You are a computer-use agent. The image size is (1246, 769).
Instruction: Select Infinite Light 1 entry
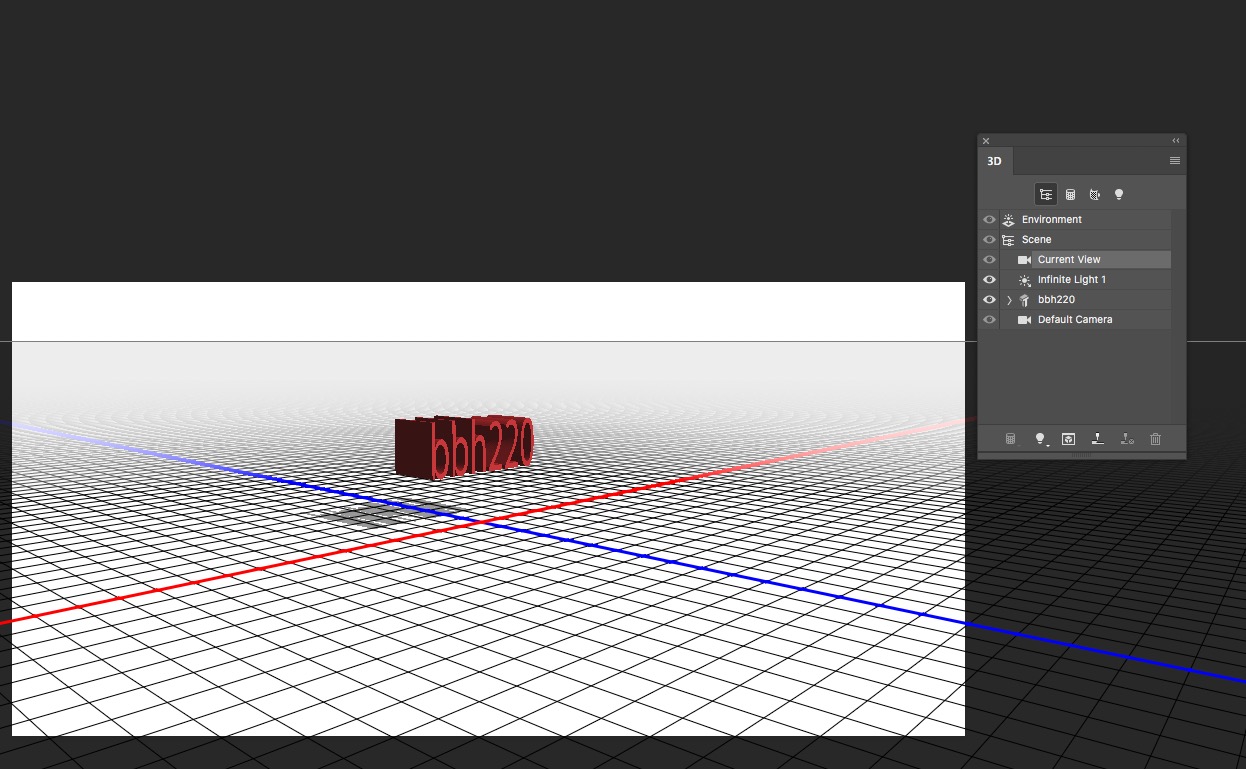coord(1085,280)
